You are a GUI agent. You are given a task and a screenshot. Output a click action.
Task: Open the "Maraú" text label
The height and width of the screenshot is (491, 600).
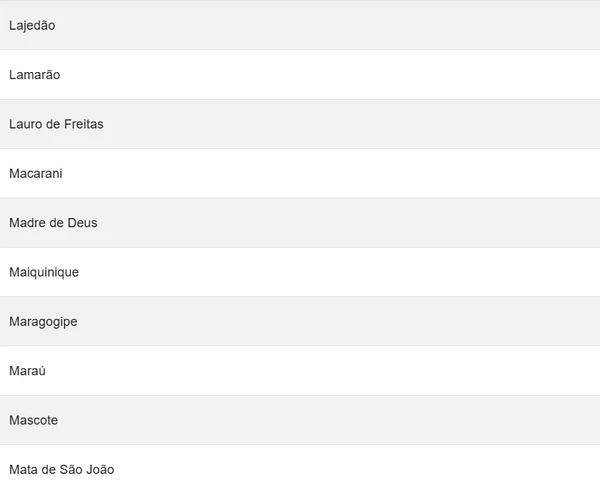[x=27, y=371]
